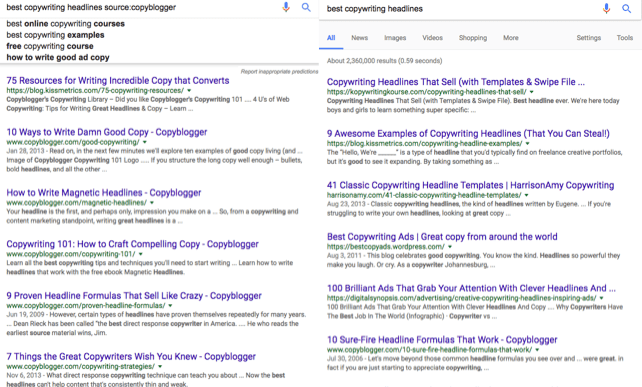Expand dropdown arrow next to bestcopyads.wordpress.com URL
This screenshot has width=642, height=387.
(x=450, y=247)
